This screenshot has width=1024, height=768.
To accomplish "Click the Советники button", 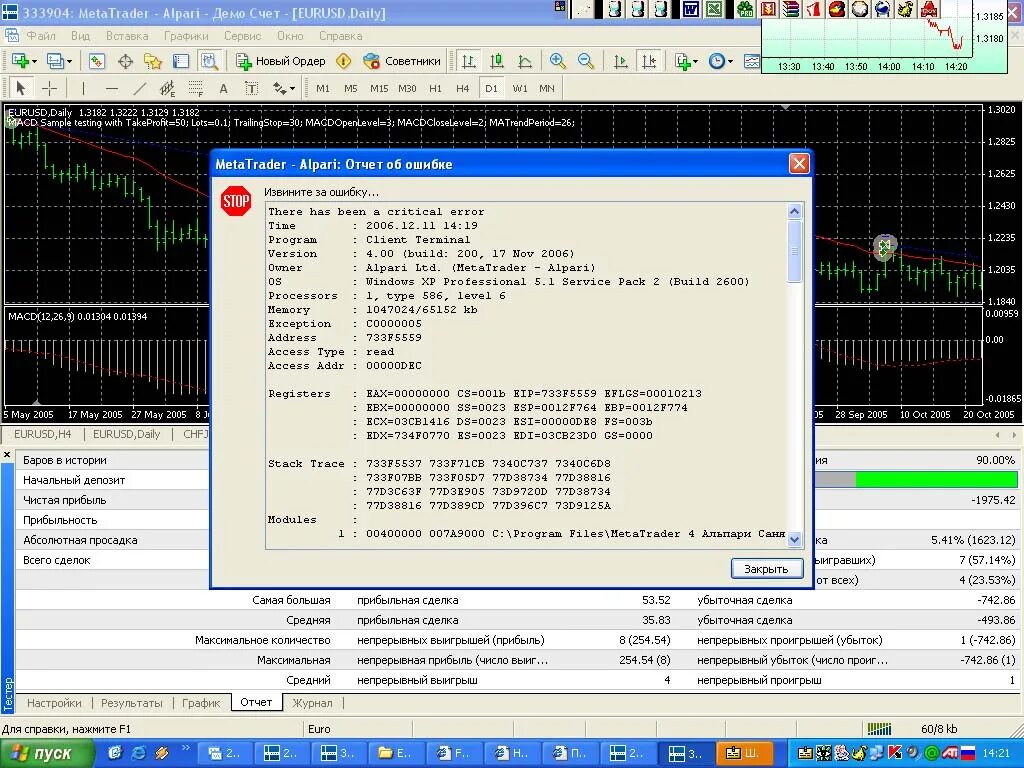I will 402,61.
